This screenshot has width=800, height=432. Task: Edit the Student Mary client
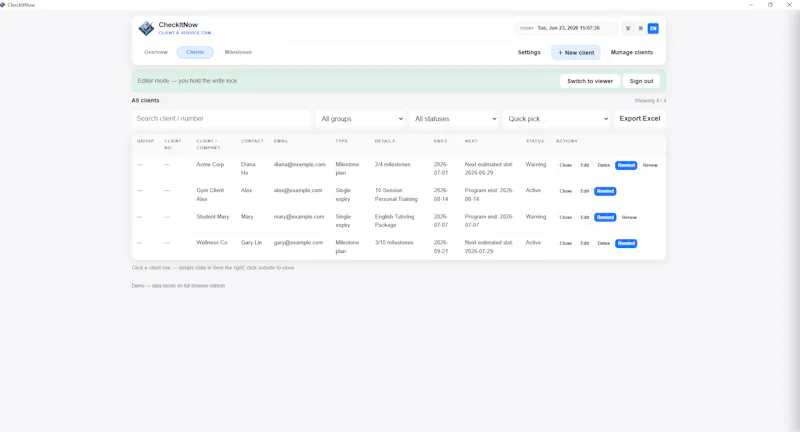[585, 217]
